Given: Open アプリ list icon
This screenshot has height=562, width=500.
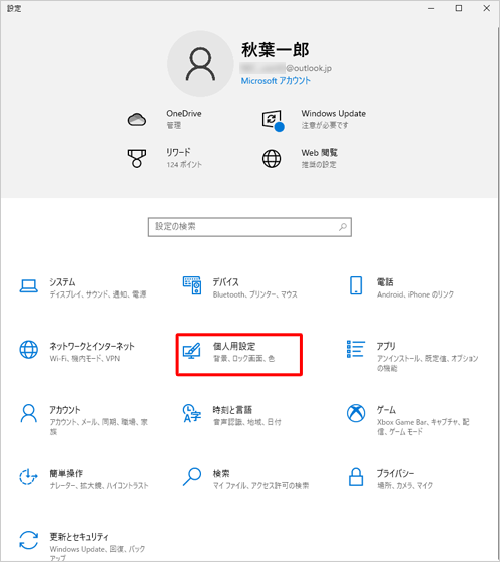Looking at the screenshot, I should pos(356,349).
